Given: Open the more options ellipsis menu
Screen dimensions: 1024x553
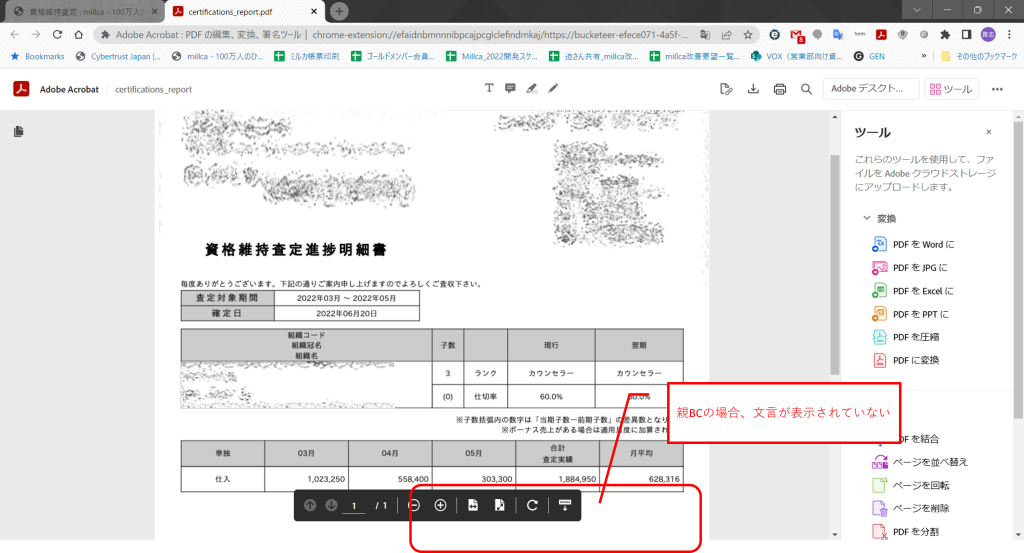Looking at the screenshot, I should pos(996,89).
